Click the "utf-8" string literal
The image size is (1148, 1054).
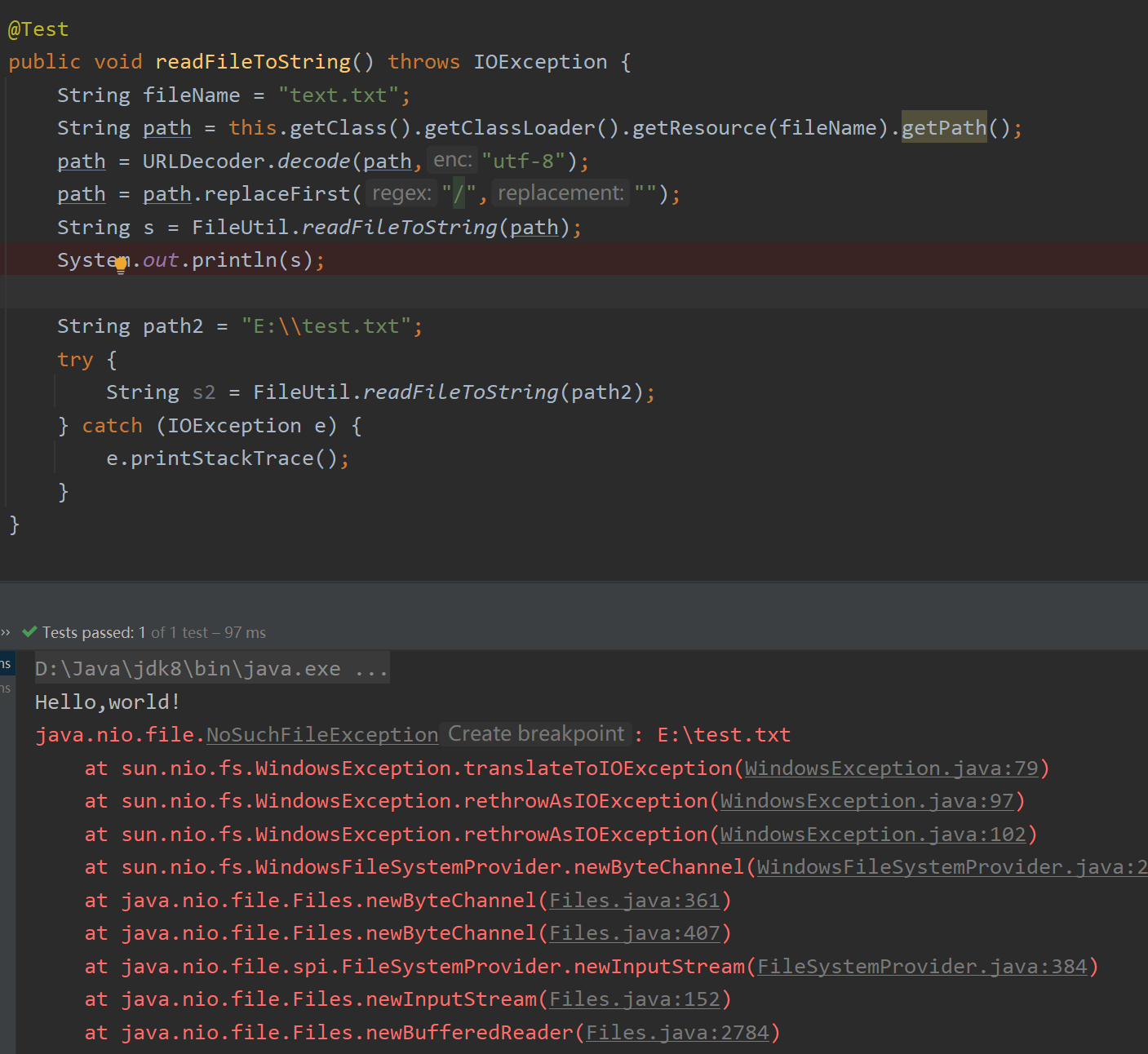(524, 162)
